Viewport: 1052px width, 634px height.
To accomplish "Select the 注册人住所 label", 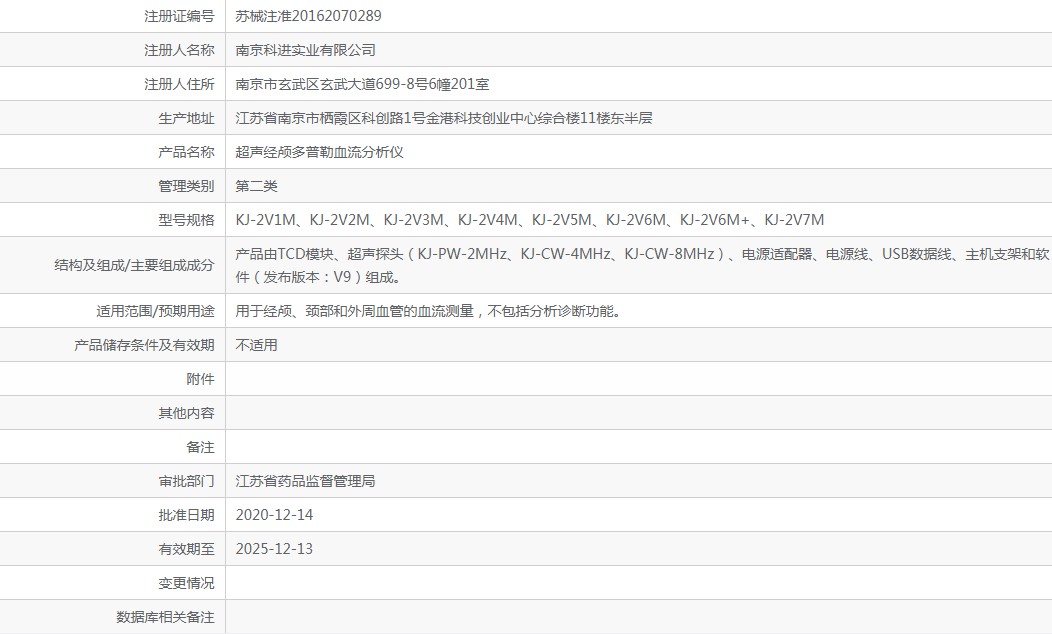I will (x=179, y=85).
